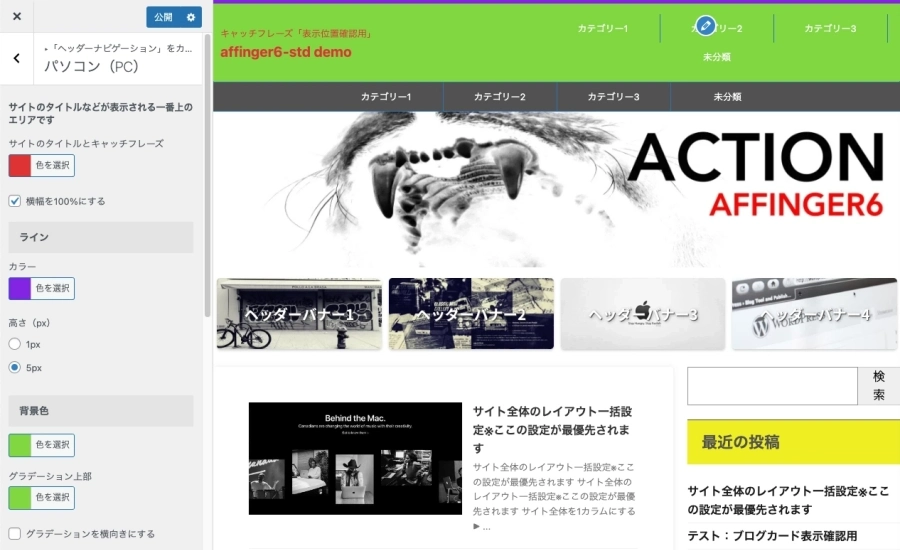Screen dimensions: 900x550
Task: Focus the sidebar search input field
Action: 772,386
